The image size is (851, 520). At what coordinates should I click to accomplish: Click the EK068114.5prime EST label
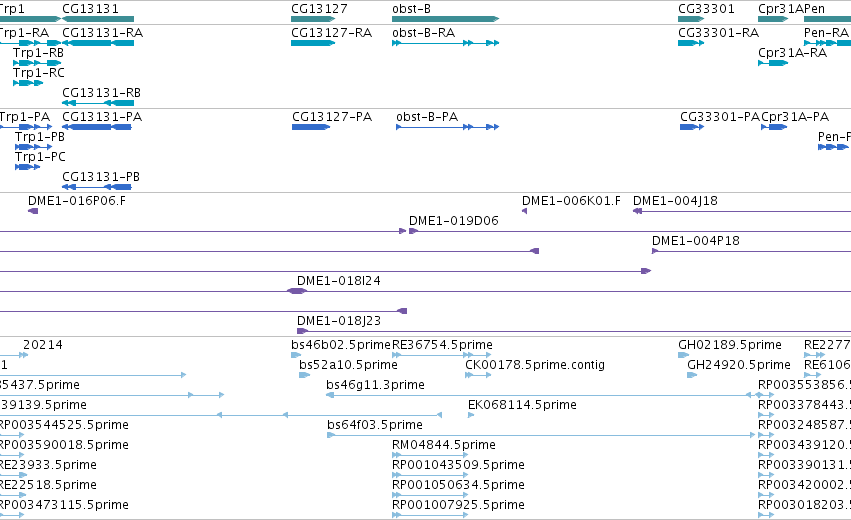point(522,405)
